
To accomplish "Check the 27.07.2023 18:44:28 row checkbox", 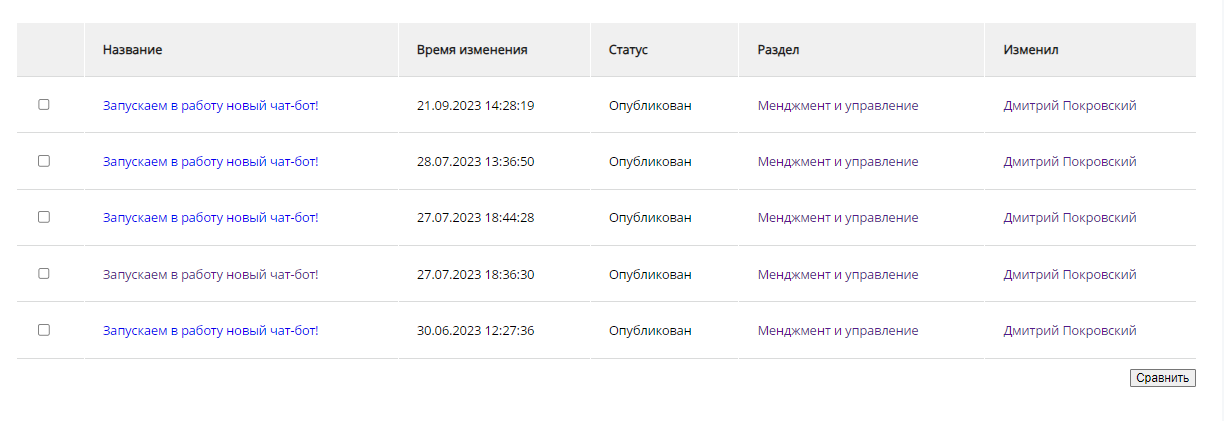I will [x=44, y=216].
